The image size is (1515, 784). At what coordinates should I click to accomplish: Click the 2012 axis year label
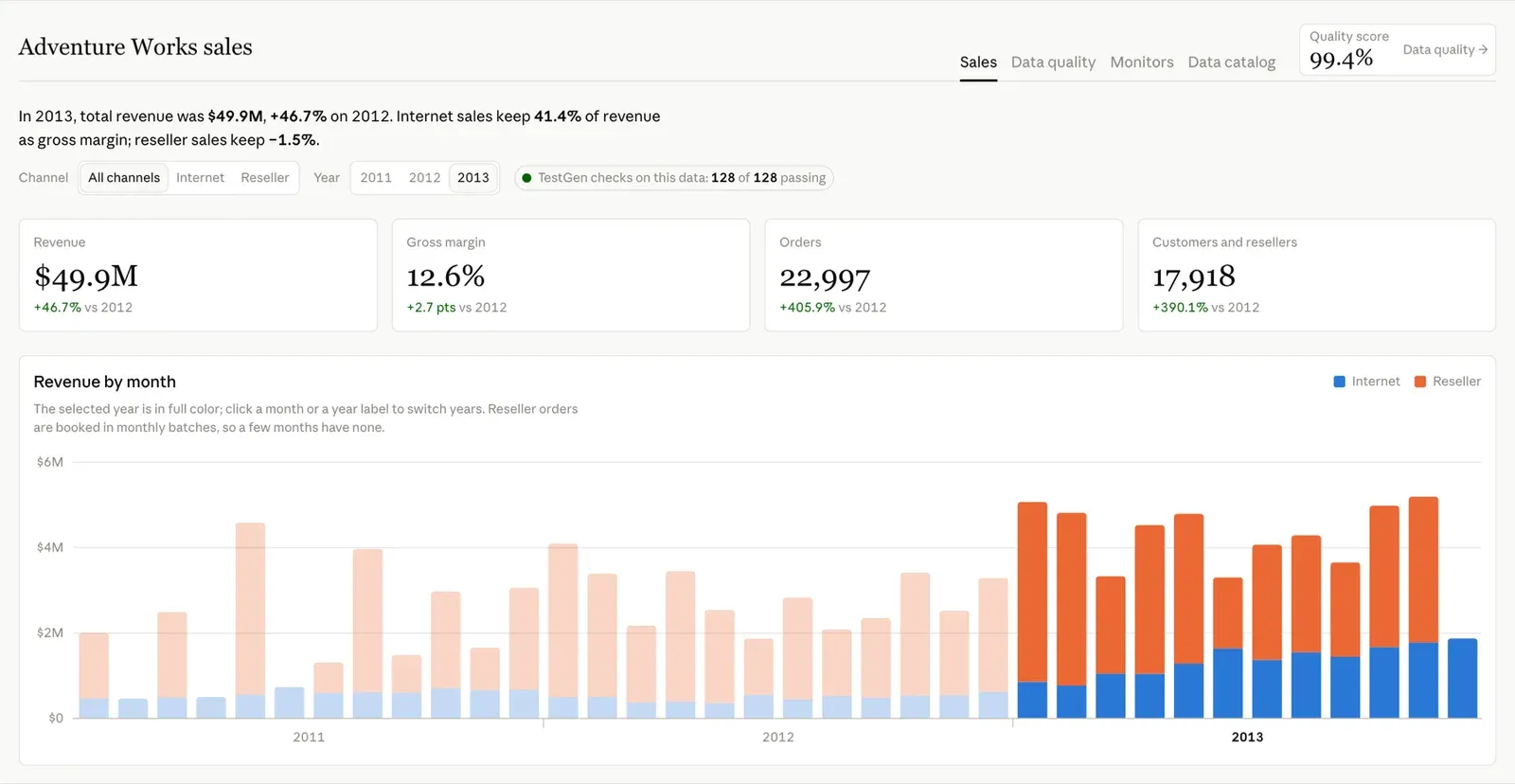[778, 737]
